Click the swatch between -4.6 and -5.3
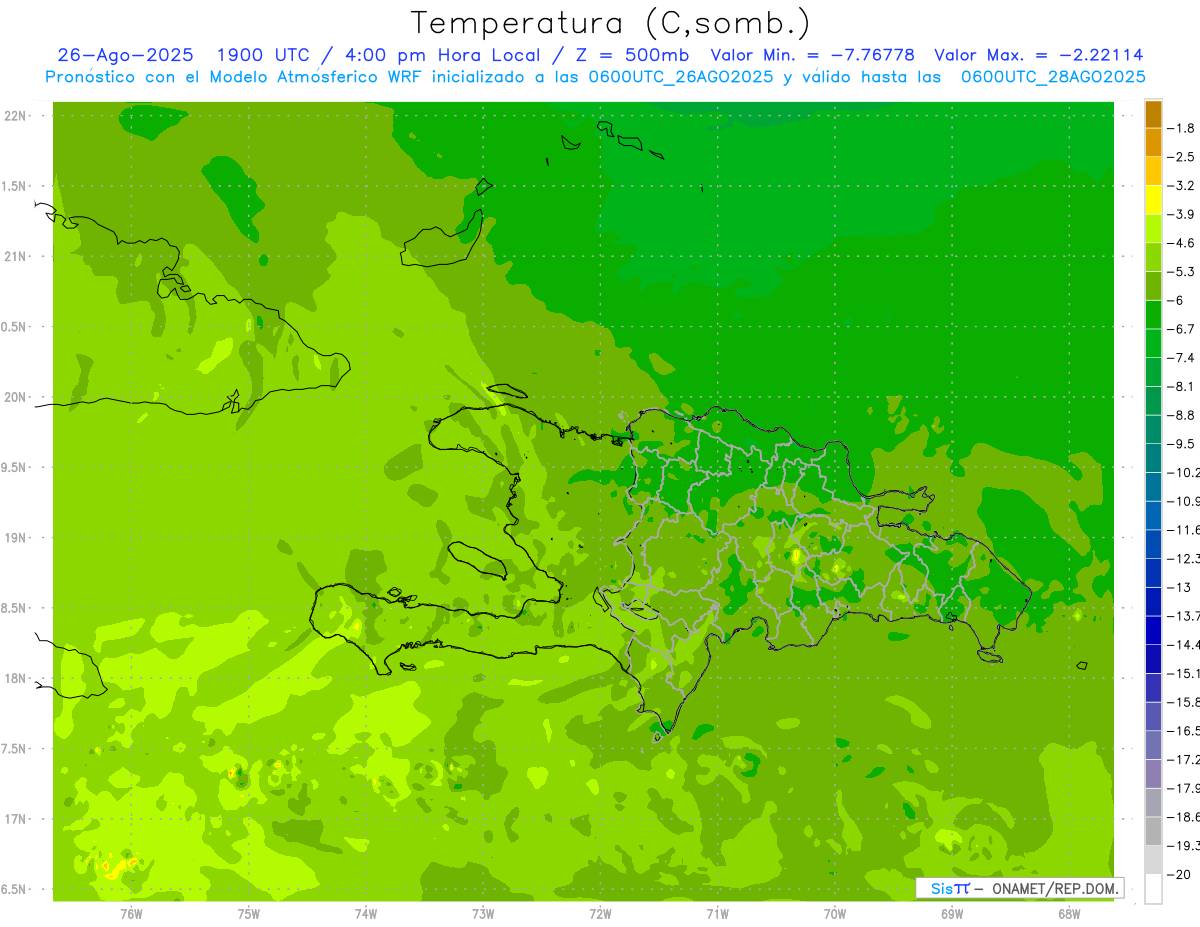 coord(1153,257)
